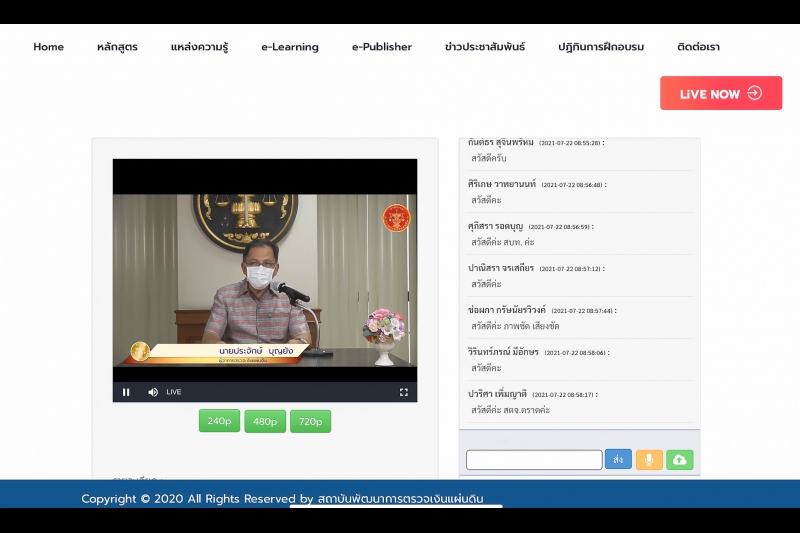Click the chat message input field

534,460
